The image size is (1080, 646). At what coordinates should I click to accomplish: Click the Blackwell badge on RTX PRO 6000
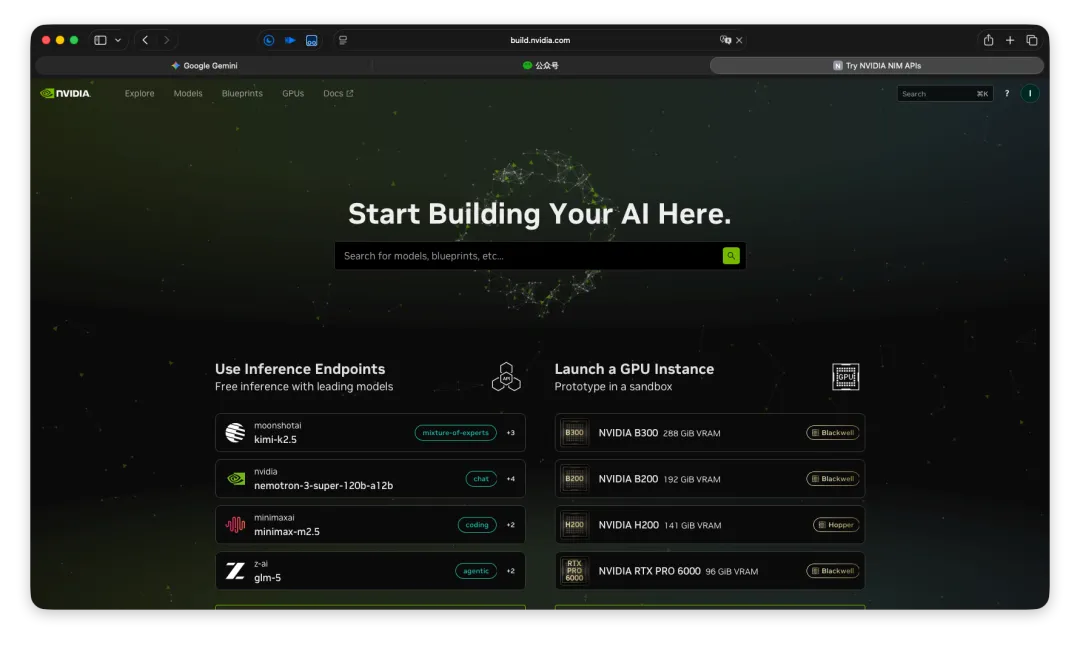[x=832, y=571]
